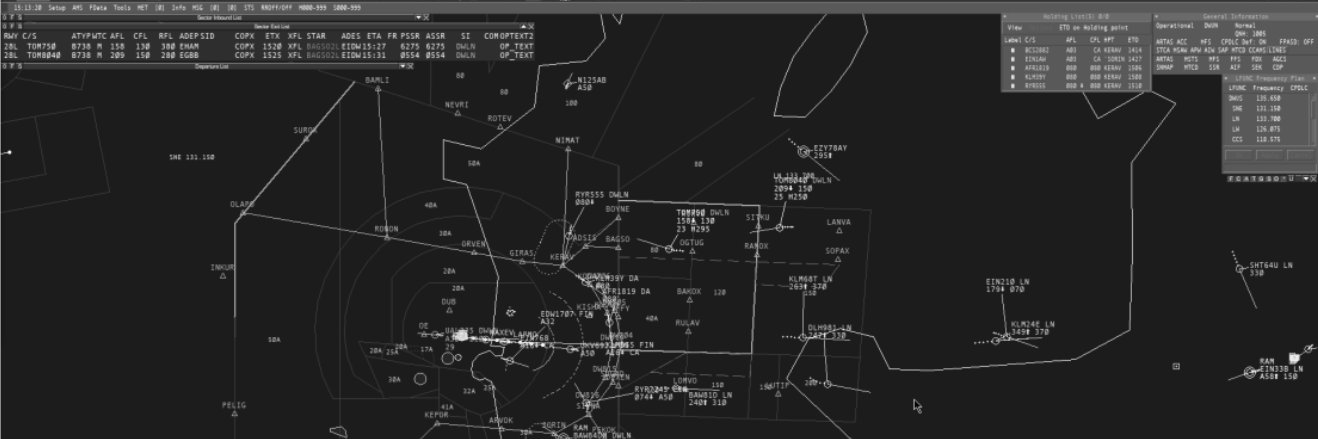Click the S icon on Sector Exit List
The width and height of the screenshot is (1318, 439).
click(x=19, y=25)
